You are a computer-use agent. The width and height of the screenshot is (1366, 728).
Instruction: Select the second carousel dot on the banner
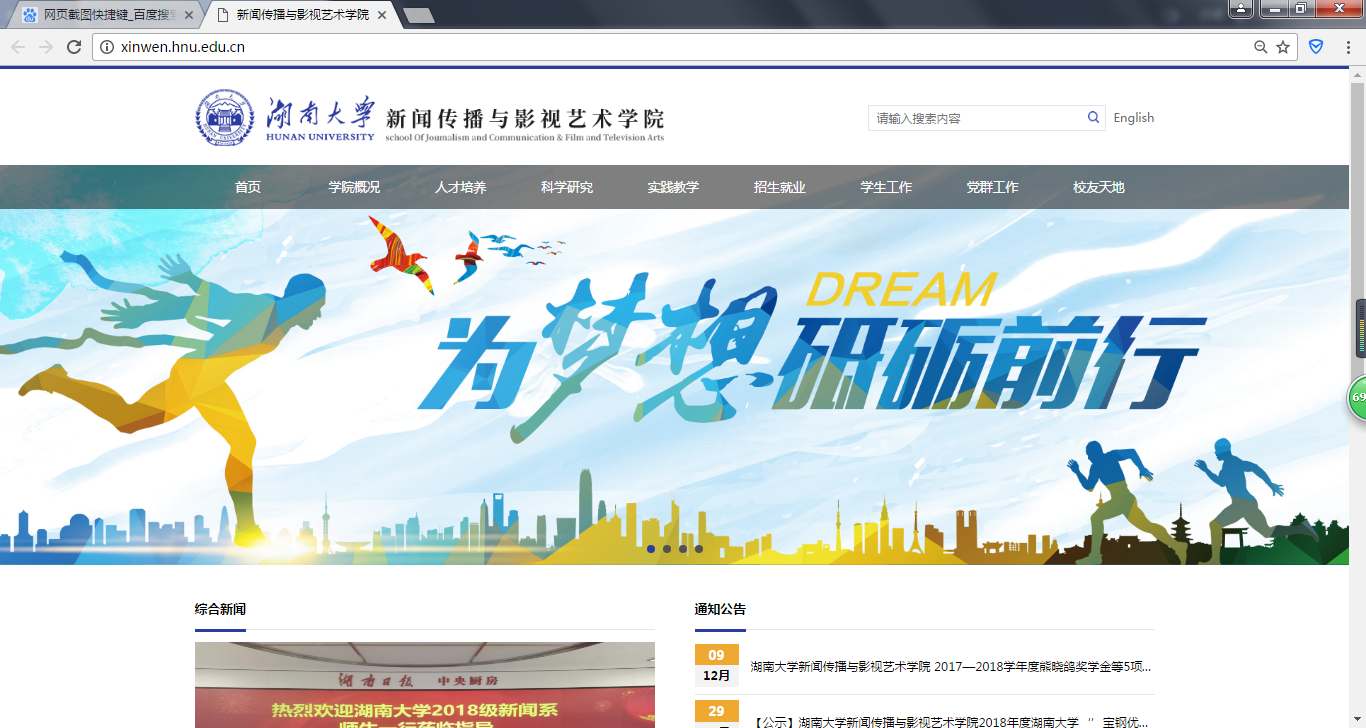click(x=667, y=549)
